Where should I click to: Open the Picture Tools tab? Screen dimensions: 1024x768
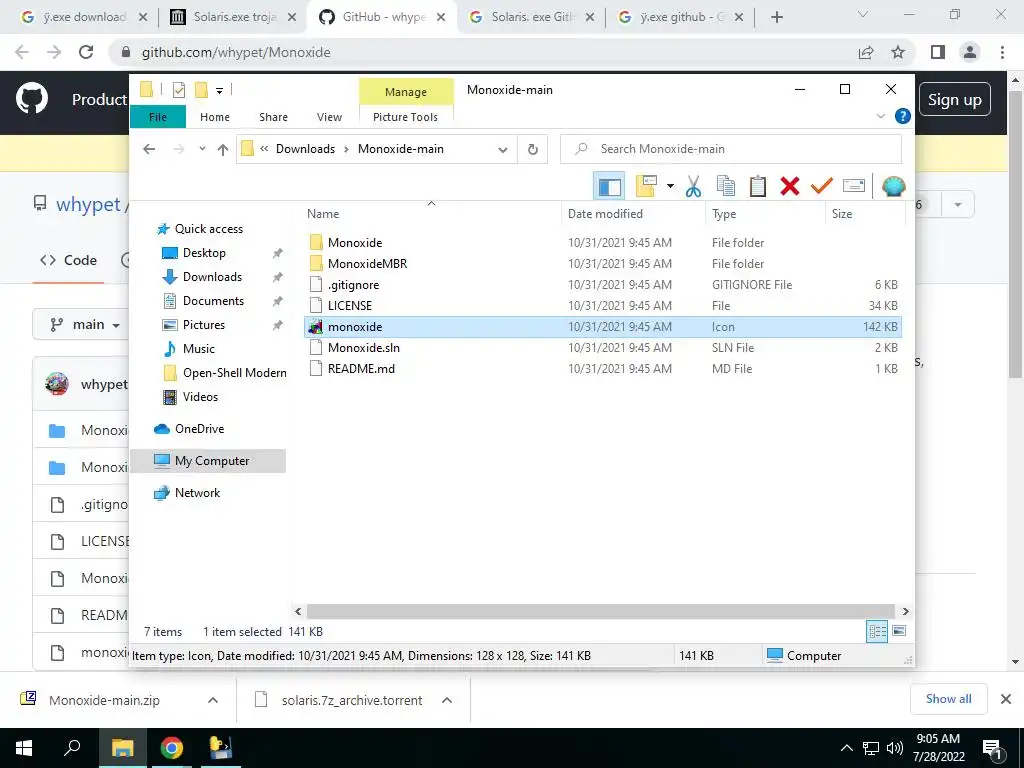point(406,117)
